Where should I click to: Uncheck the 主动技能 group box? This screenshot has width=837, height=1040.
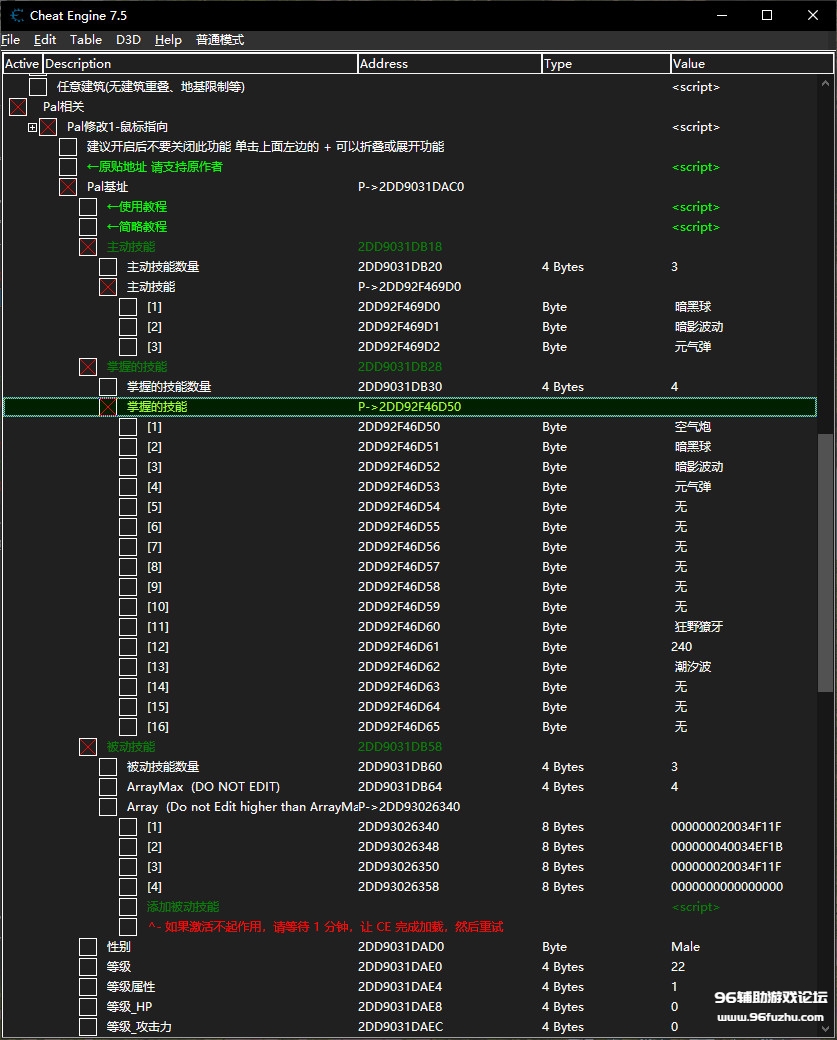(88, 247)
